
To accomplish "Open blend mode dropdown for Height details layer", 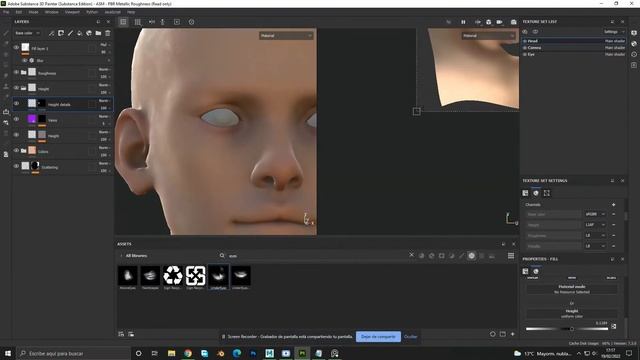I will click(x=104, y=101).
